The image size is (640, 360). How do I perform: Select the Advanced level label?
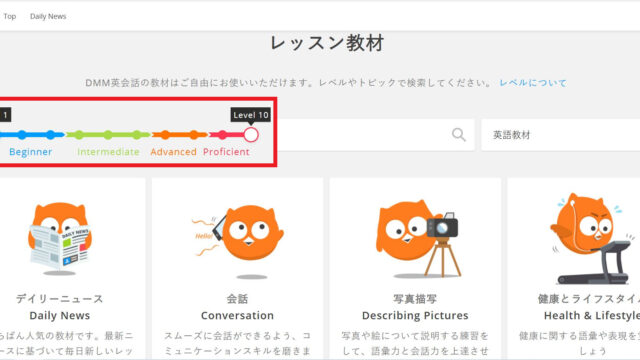click(173, 152)
